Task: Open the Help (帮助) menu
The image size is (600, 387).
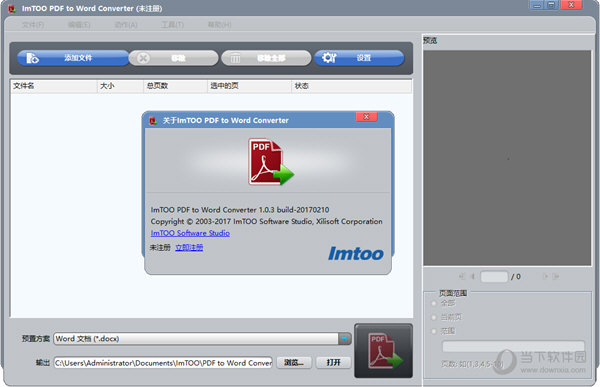Action: click(x=219, y=25)
